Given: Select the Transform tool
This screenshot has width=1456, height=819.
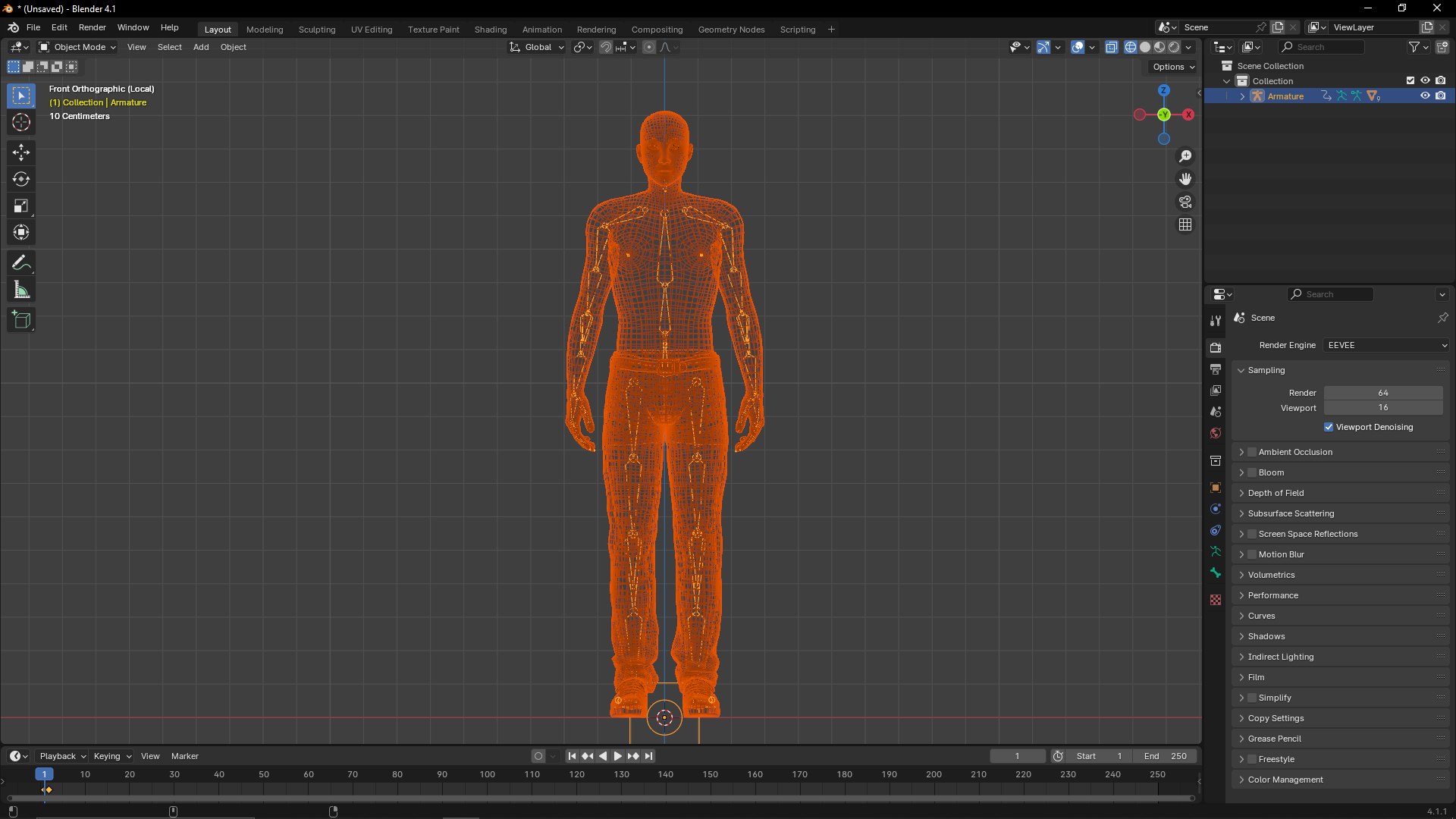Looking at the screenshot, I should coord(21,233).
